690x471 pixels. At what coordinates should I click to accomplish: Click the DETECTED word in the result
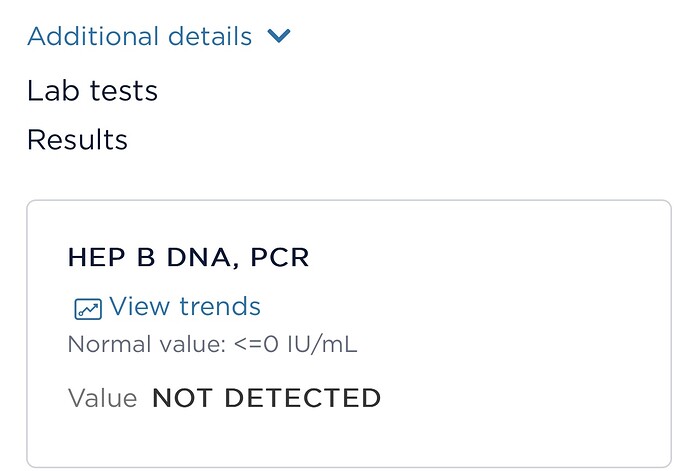tap(303, 398)
